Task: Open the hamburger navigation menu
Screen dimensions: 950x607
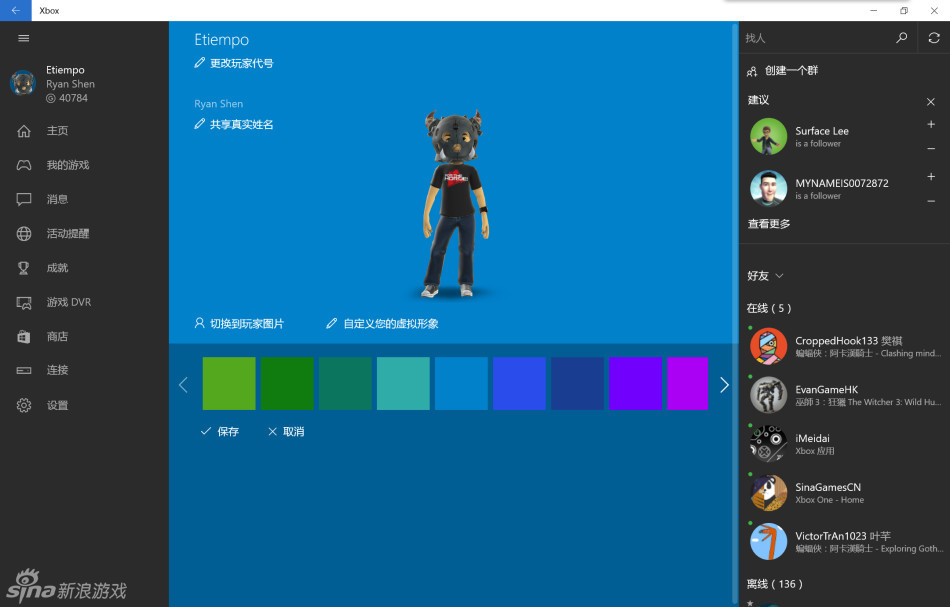Action: point(24,38)
